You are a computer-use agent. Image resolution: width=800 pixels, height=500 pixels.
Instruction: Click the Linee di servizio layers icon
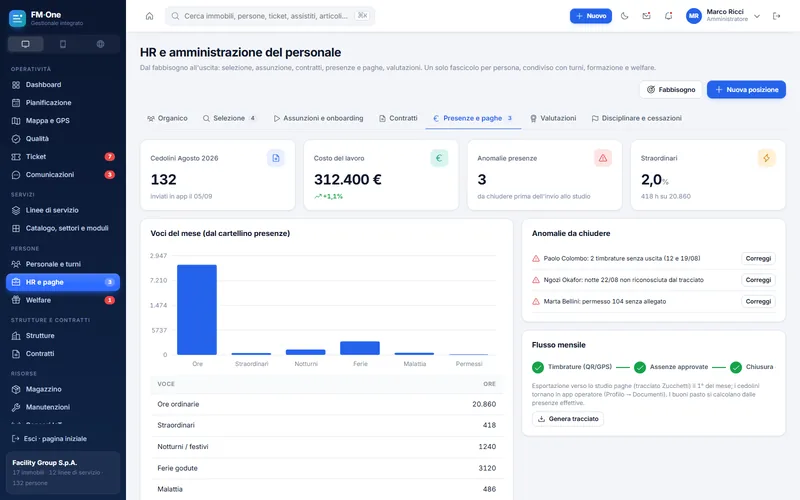click(x=16, y=210)
